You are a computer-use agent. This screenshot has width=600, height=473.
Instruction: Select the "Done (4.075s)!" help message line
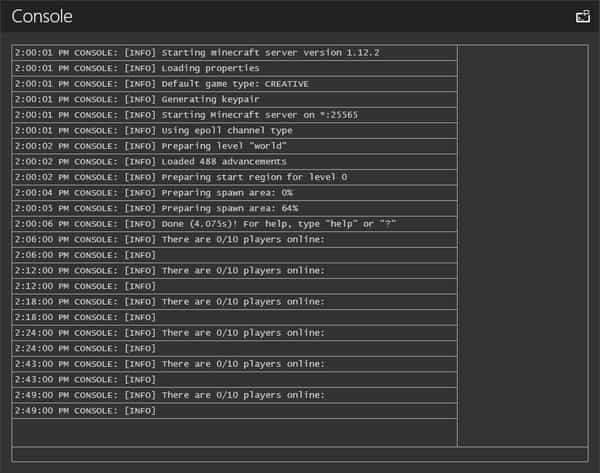(235, 224)
